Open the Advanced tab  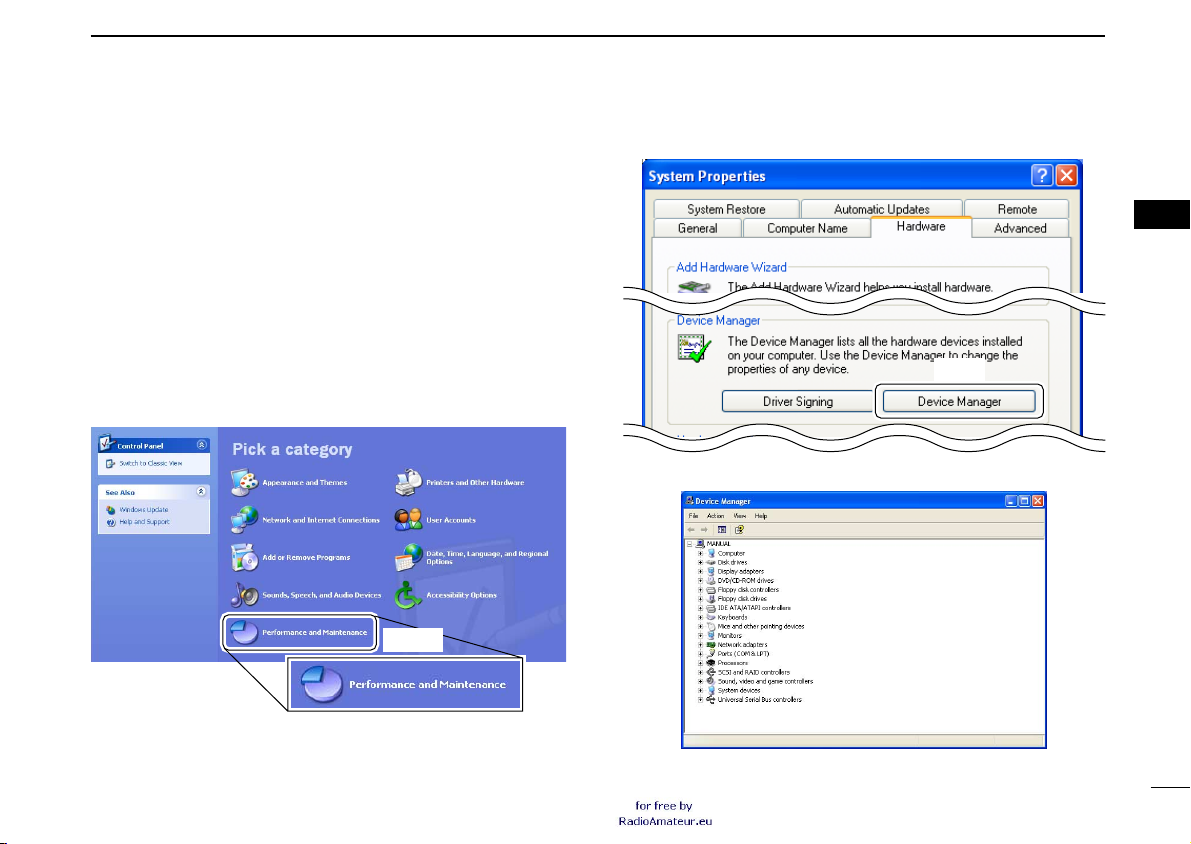tap(1020, 229)
